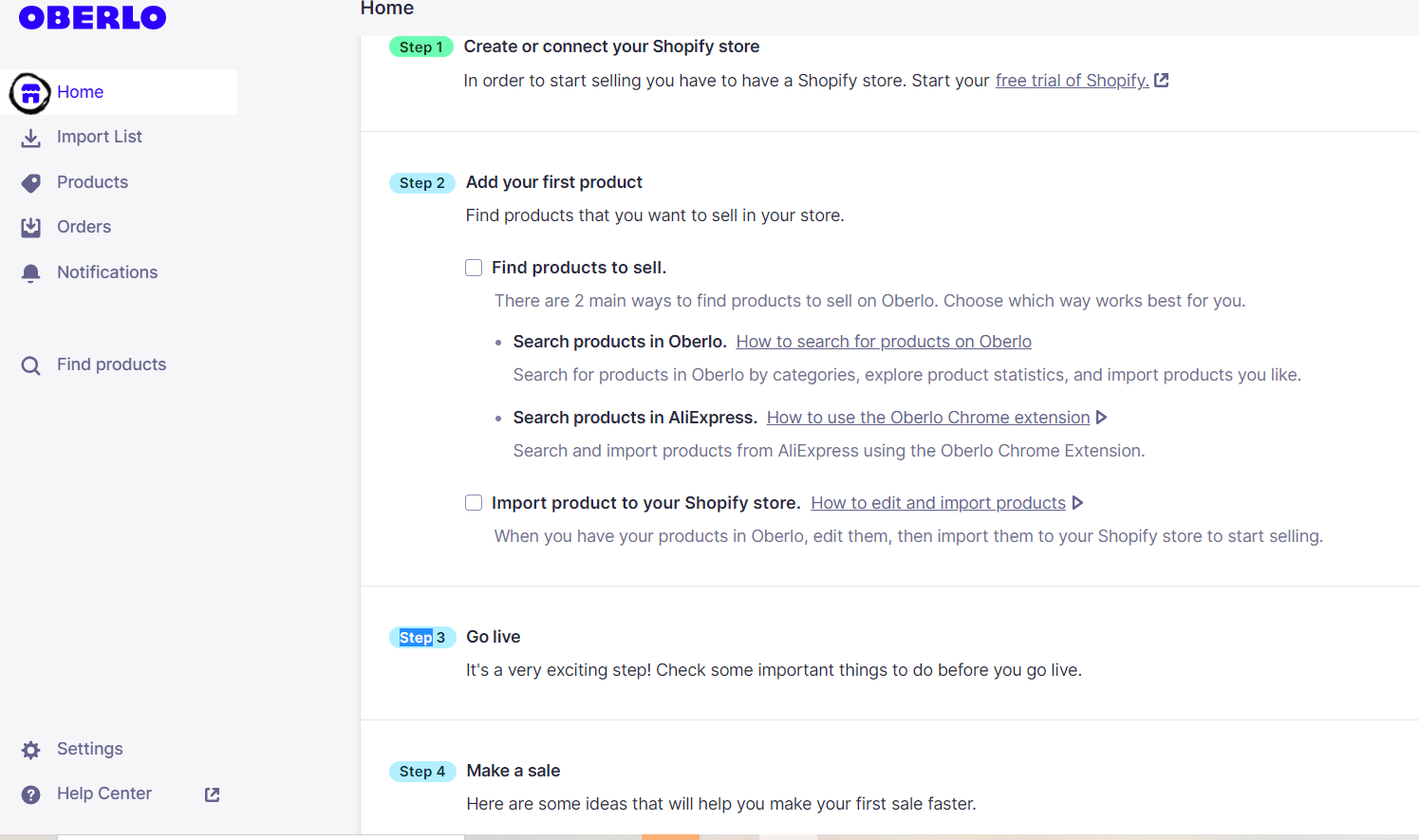Click the Help Center question mark icon
This screenshot has width=1419, height=840.
point(31,794)
